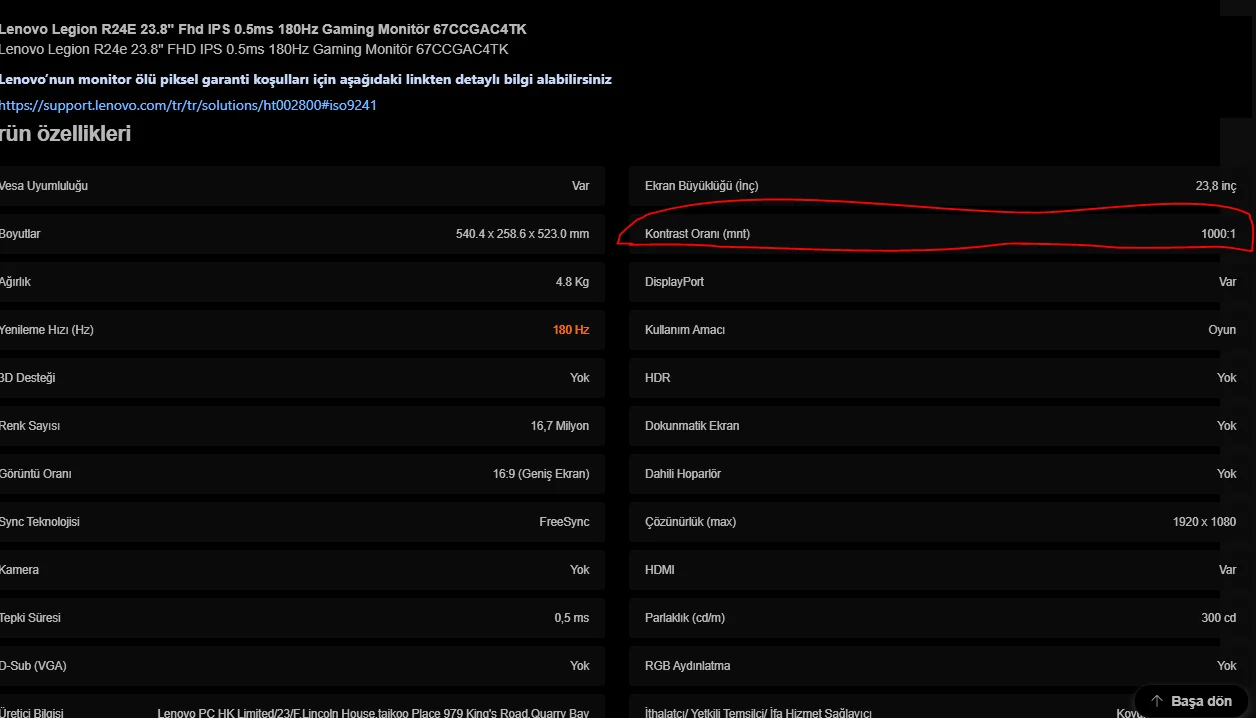
Task: Click the Dahili Hoparlör row label
Action: [683, 474]
